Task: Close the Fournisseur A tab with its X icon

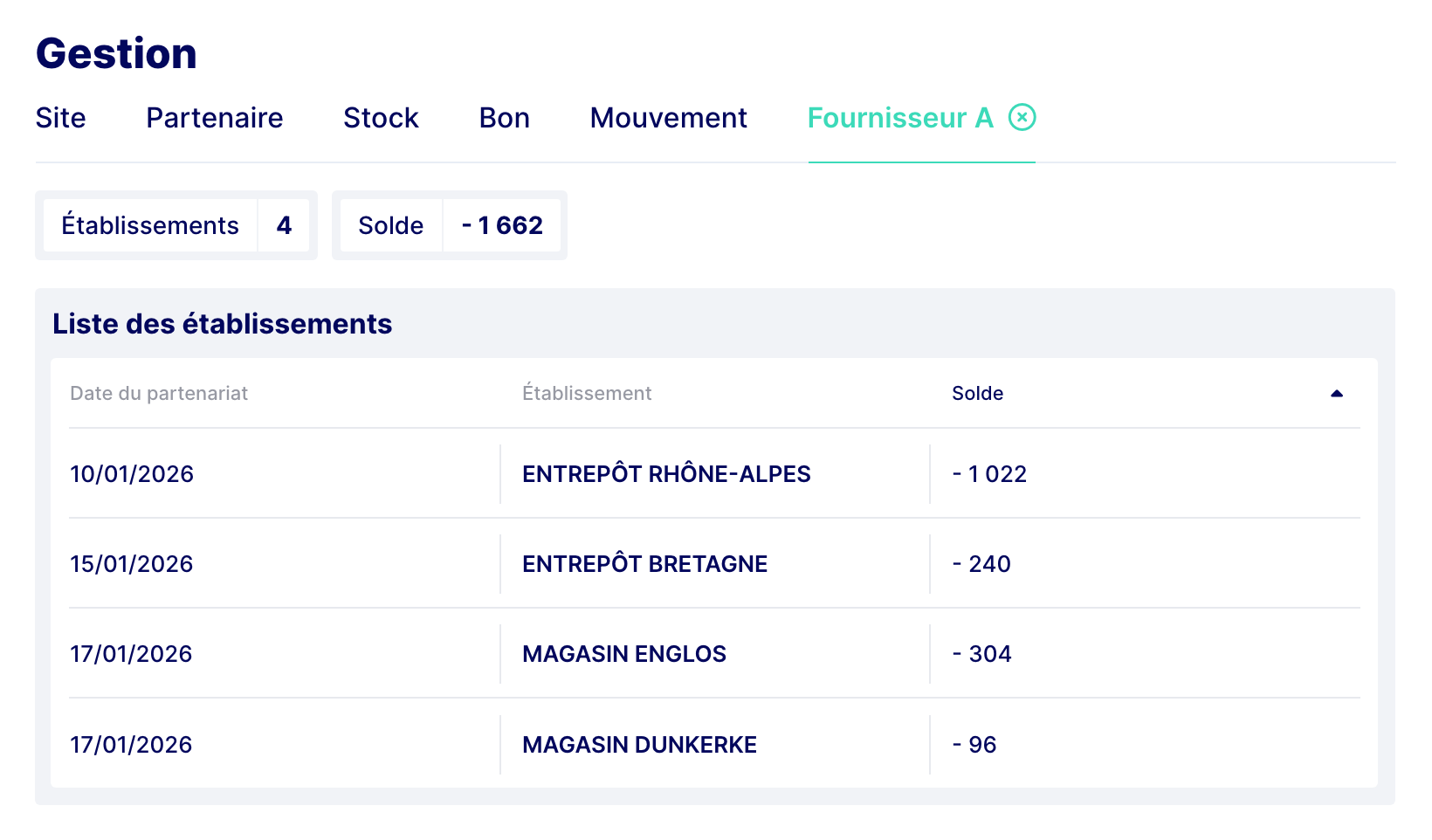Action: tap(1022, 117)
